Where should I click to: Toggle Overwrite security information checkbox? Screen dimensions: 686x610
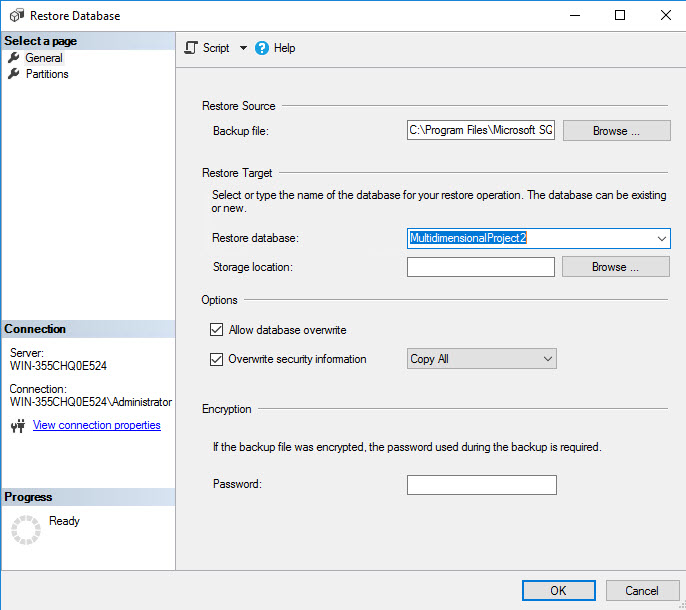pyautogui.click(x=216, y=359)
